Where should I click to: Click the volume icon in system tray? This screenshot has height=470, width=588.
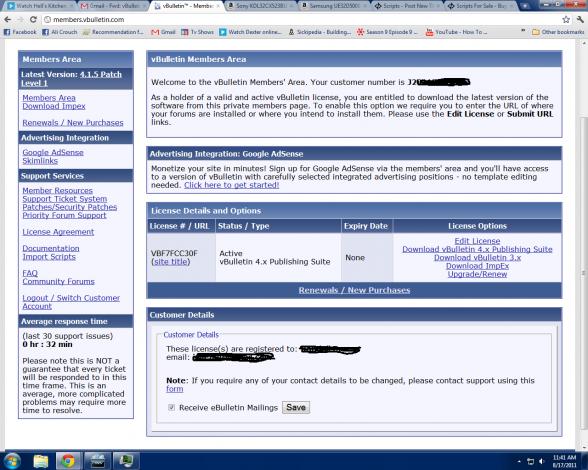click(542, 461)
